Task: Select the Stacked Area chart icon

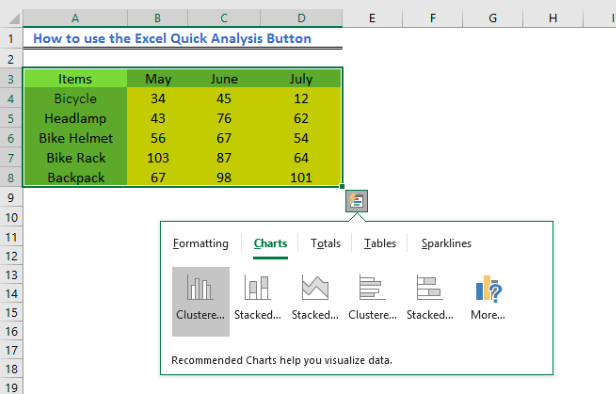Action: tap(315, 301)
